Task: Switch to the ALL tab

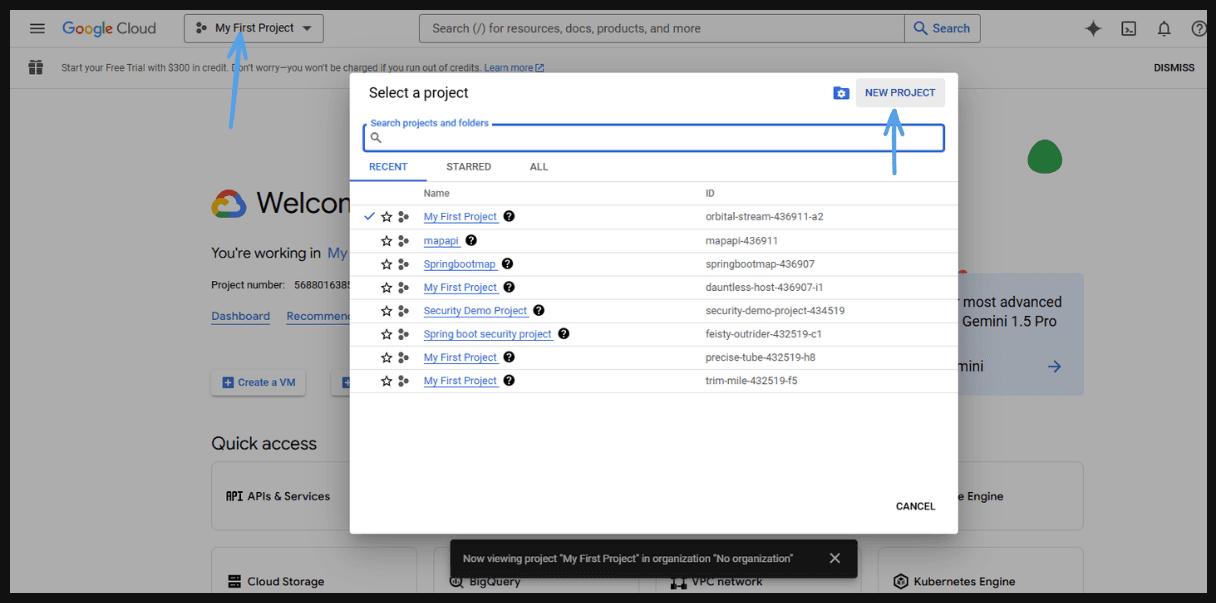Action: pos(539,167)
